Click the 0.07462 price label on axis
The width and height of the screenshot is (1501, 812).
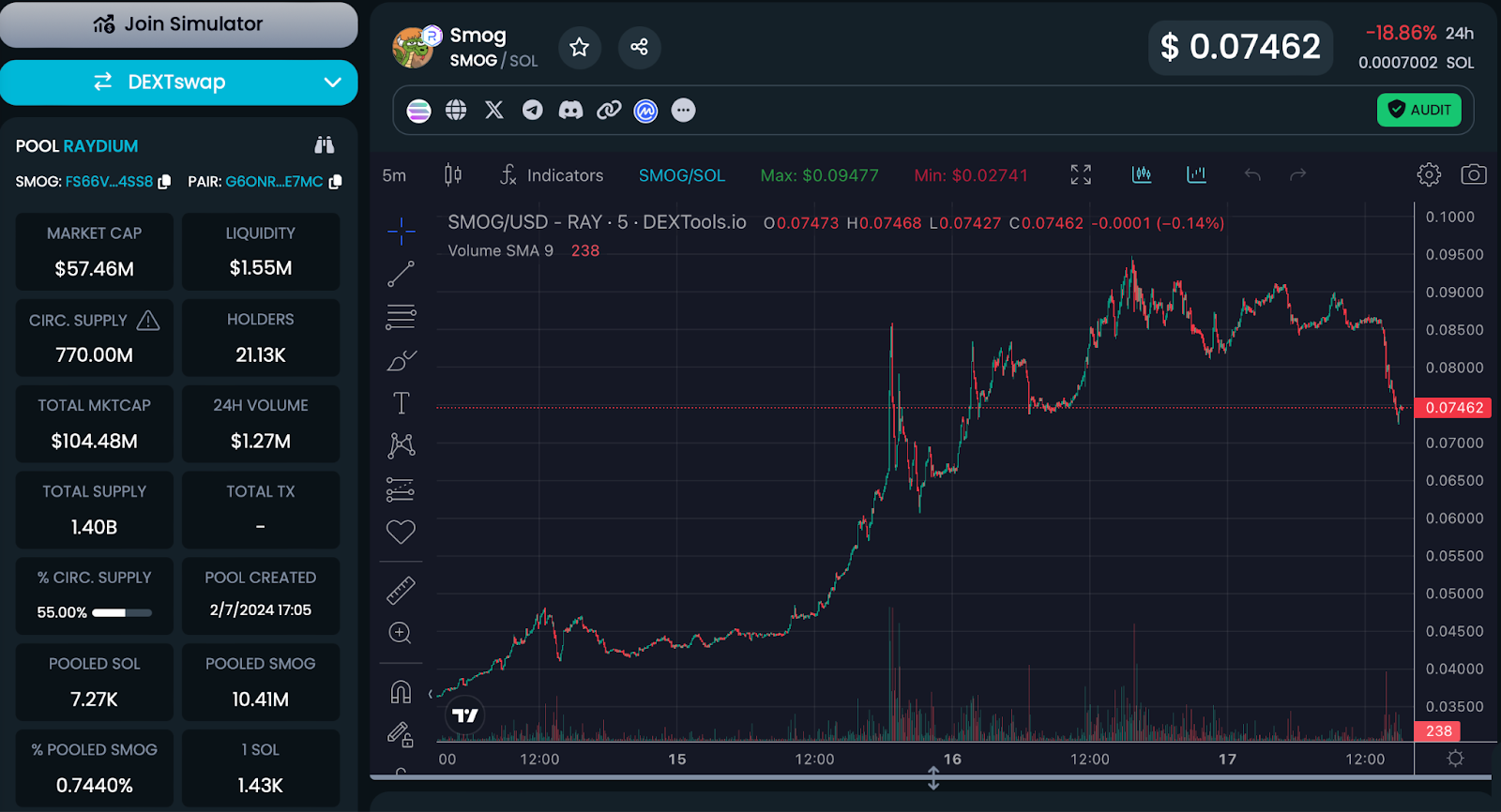tap(1454, 408)
